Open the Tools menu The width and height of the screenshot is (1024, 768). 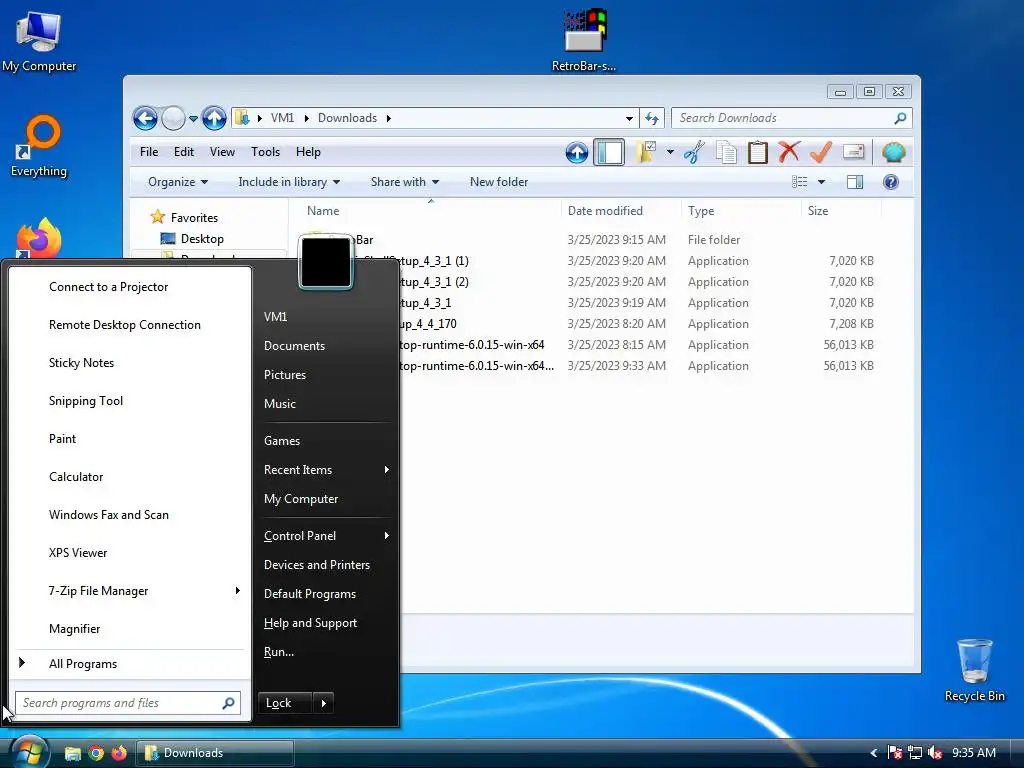pyautogui.click(x=265, y=152)
